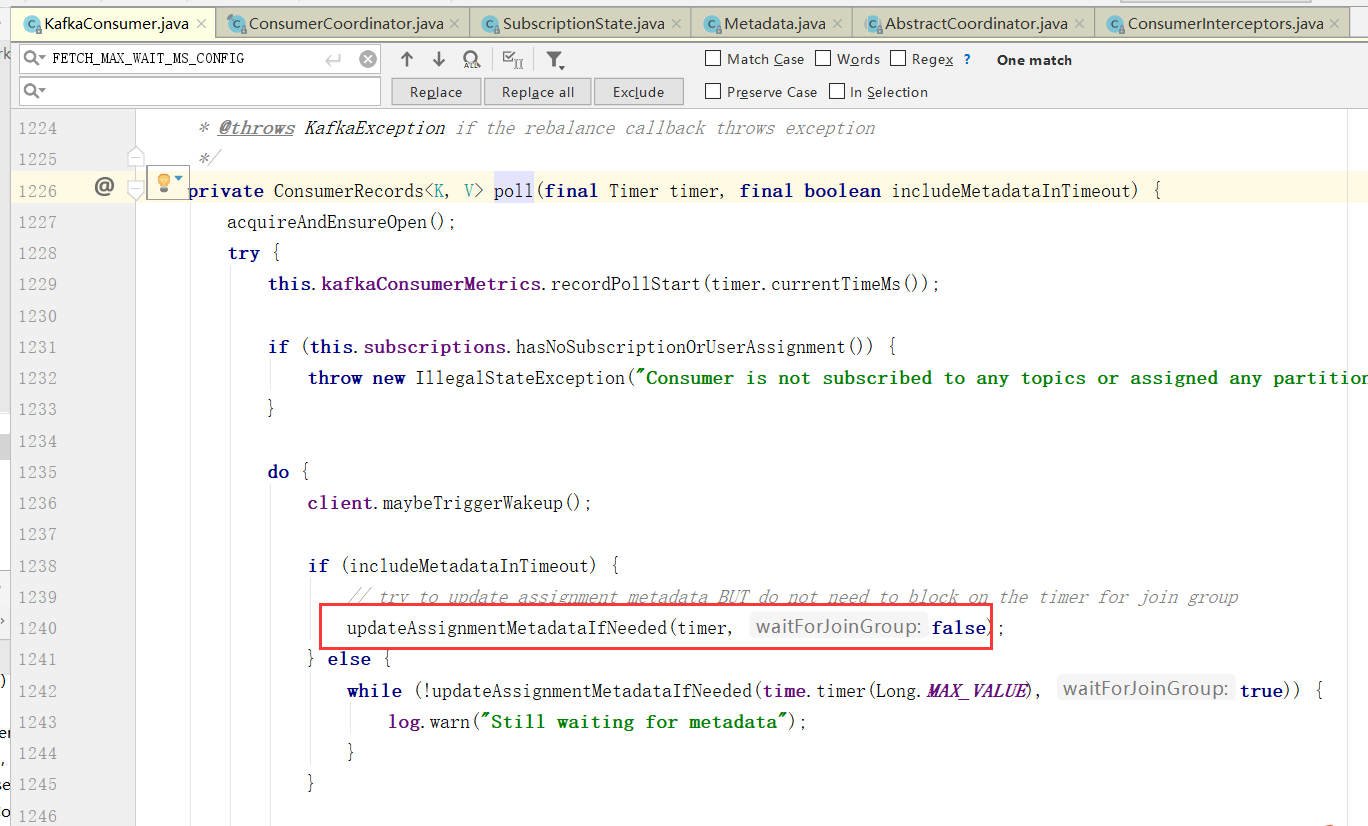This screenshot has width=1368, height=826.
Task: Click select all occurrences icon
Action: 512,60
